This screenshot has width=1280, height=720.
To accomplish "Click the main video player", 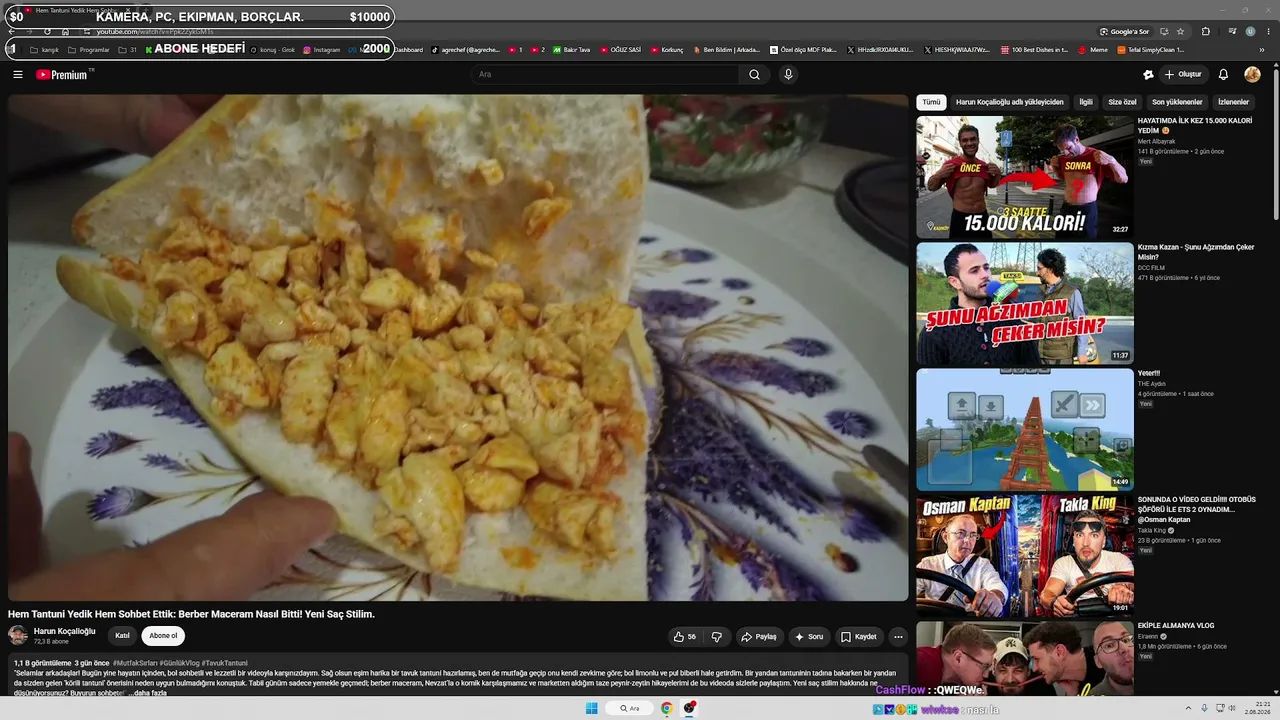I will click(x=458, y=347).
